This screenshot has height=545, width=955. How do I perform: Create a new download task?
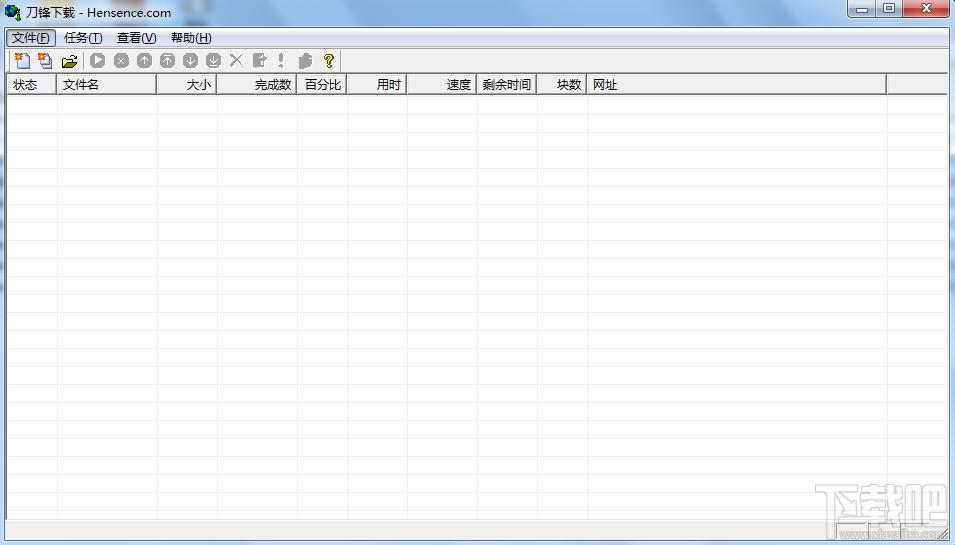click(x=23, y=60)
